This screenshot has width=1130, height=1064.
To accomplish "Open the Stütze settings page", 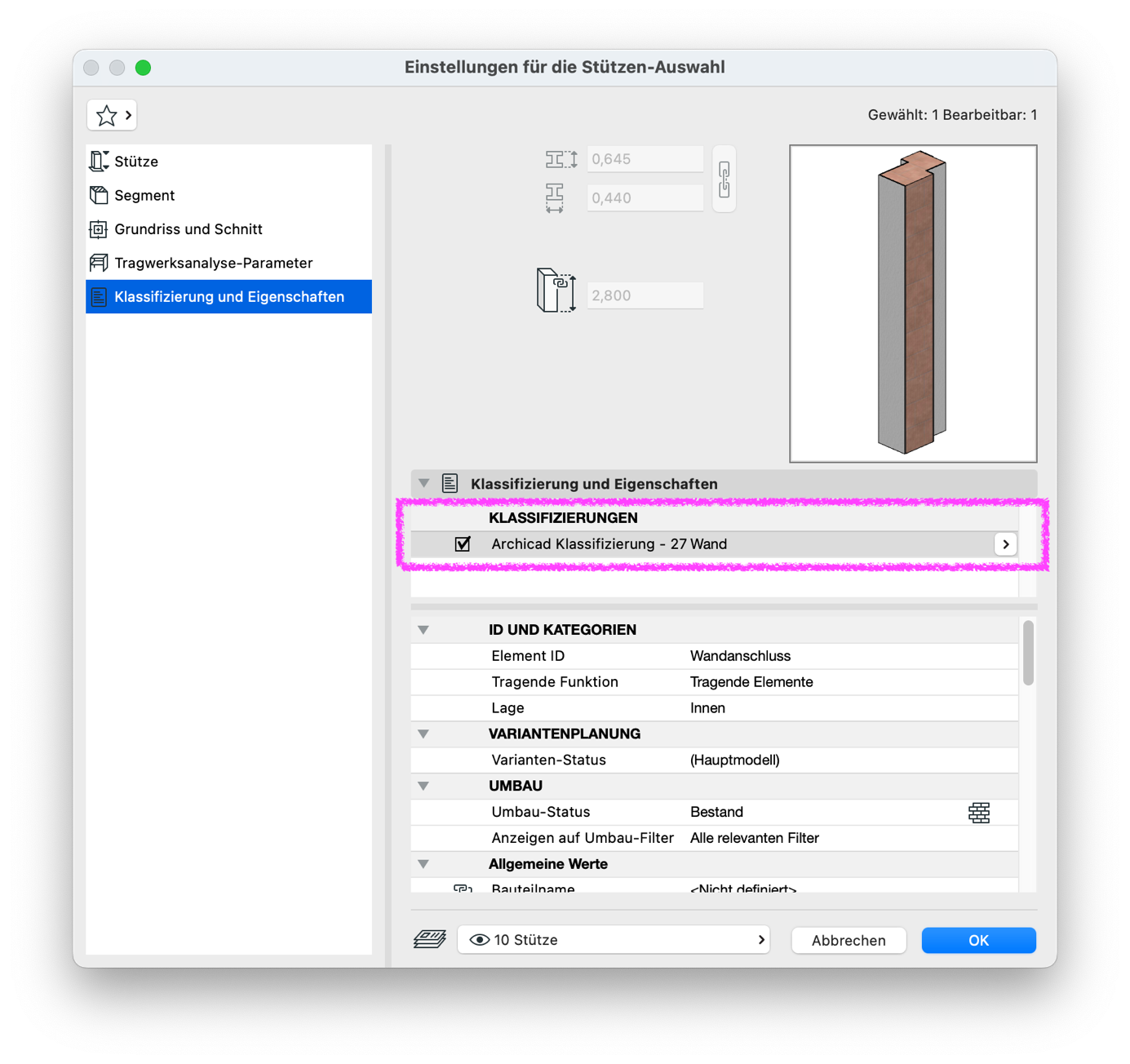I will point(228,162).
